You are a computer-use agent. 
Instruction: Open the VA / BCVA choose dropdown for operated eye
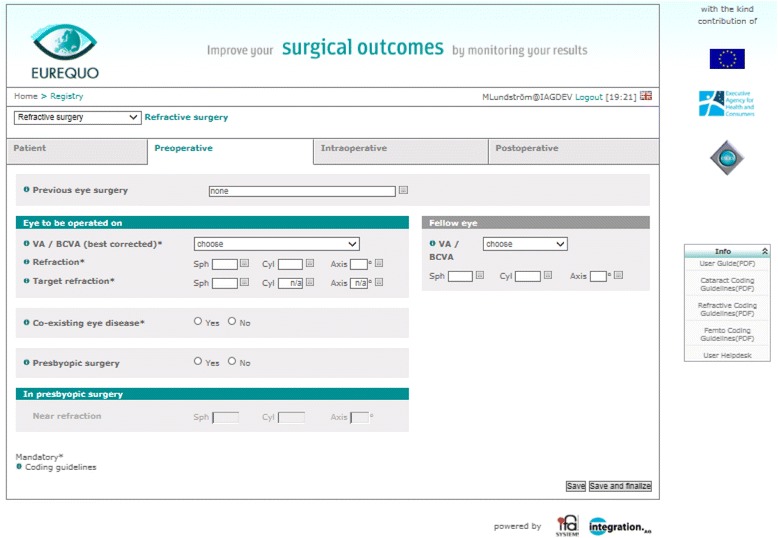[x=276, y=244]
